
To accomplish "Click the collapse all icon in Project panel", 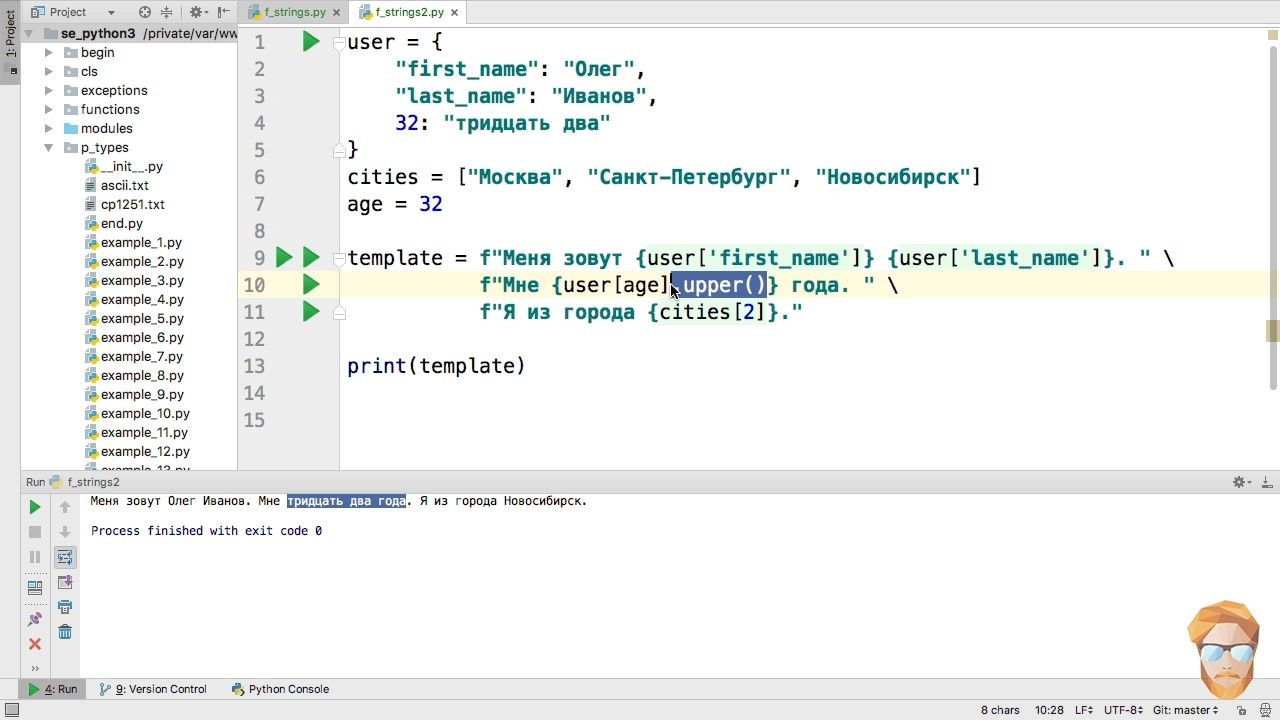I will point(166,12).
